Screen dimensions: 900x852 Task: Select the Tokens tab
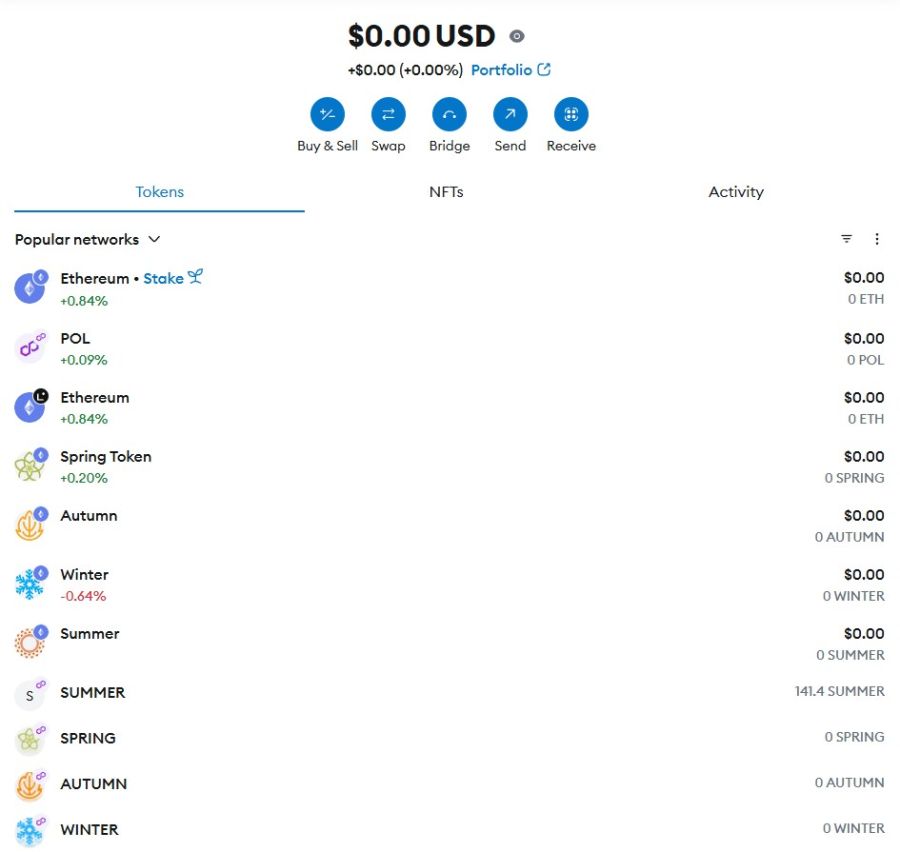coord(160,192)
